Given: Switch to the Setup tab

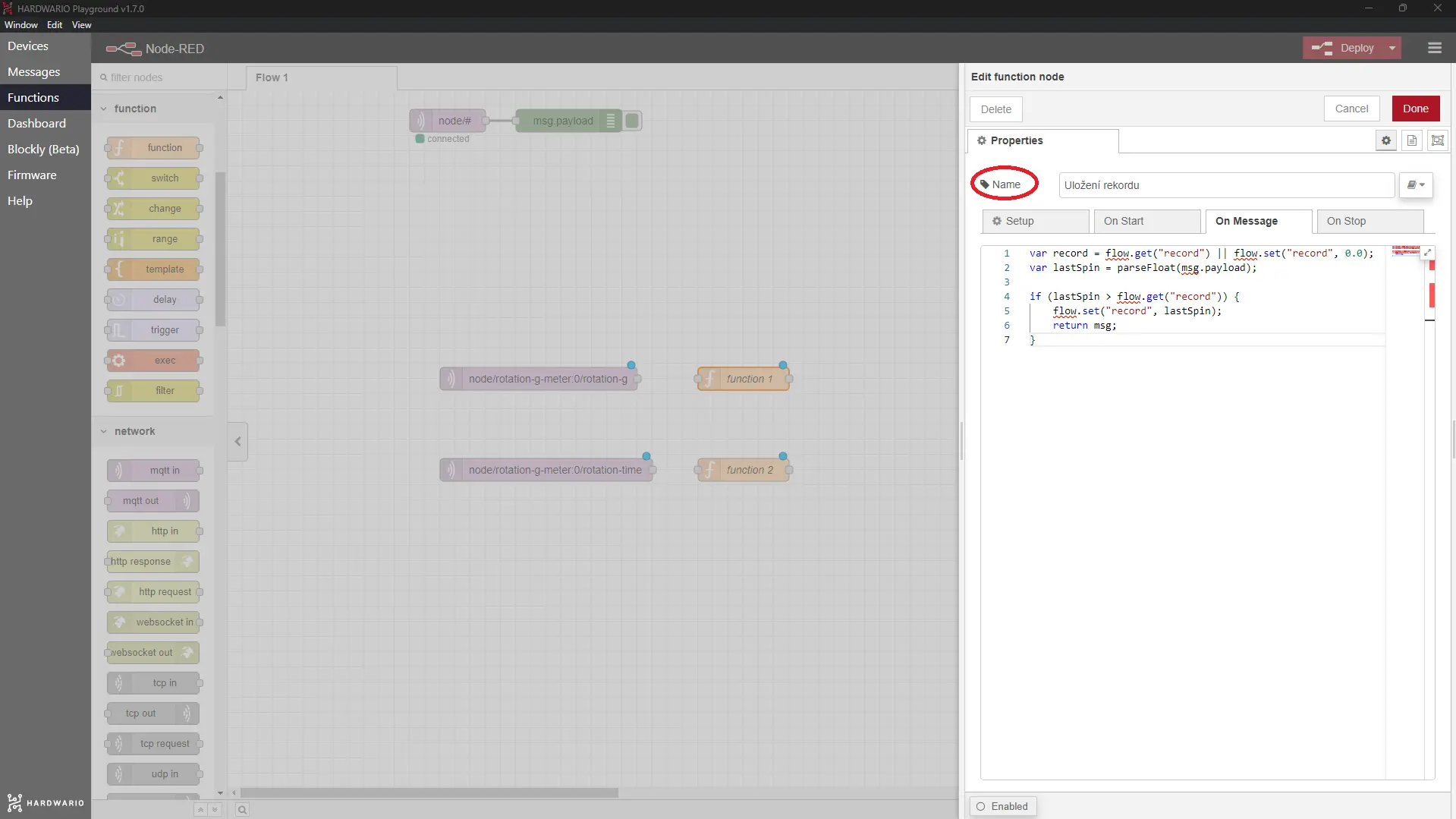Looking at the screenshot, I should [1036, 221].
